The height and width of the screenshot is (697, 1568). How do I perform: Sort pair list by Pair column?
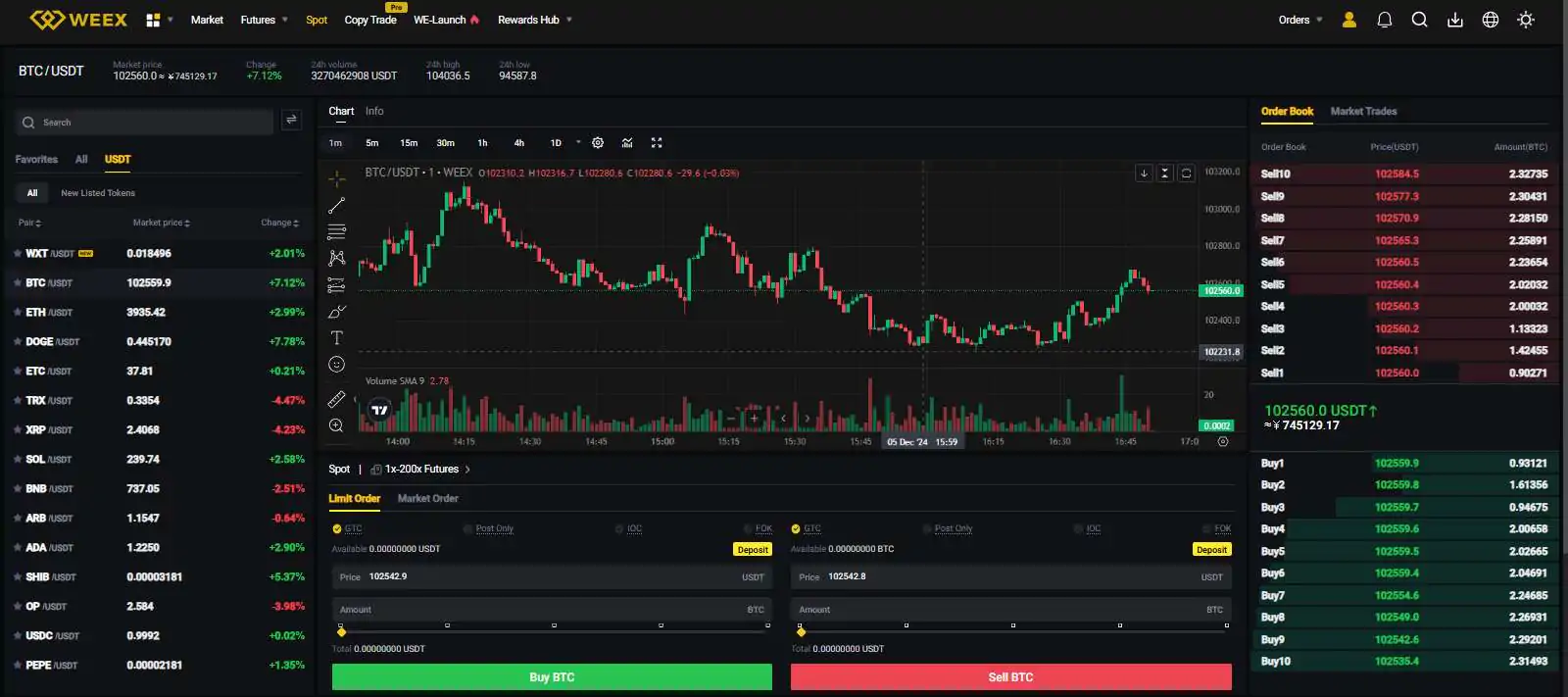click(x=29, y=223)
